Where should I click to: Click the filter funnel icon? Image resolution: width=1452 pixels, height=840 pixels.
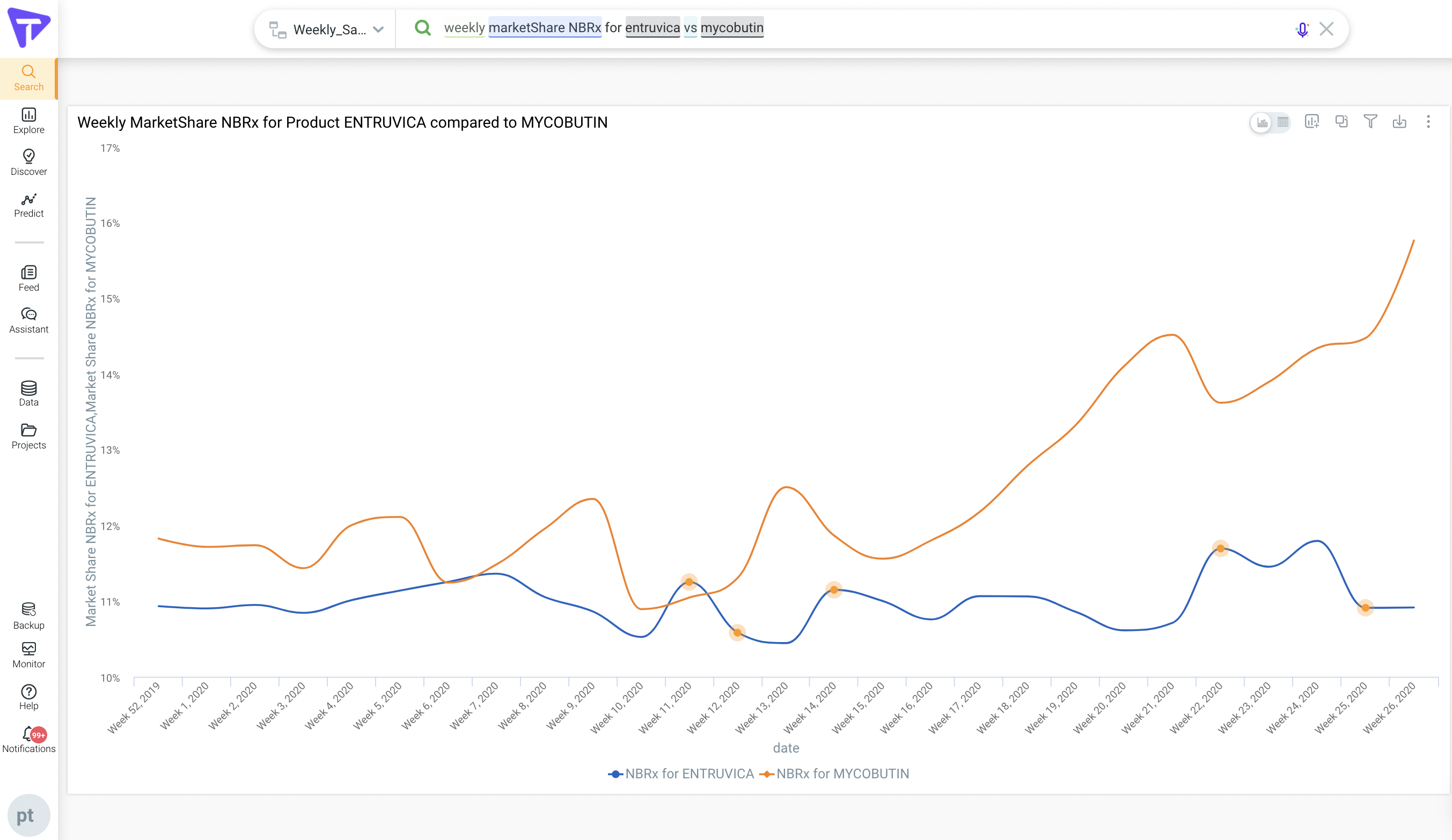coord(1370,122)
